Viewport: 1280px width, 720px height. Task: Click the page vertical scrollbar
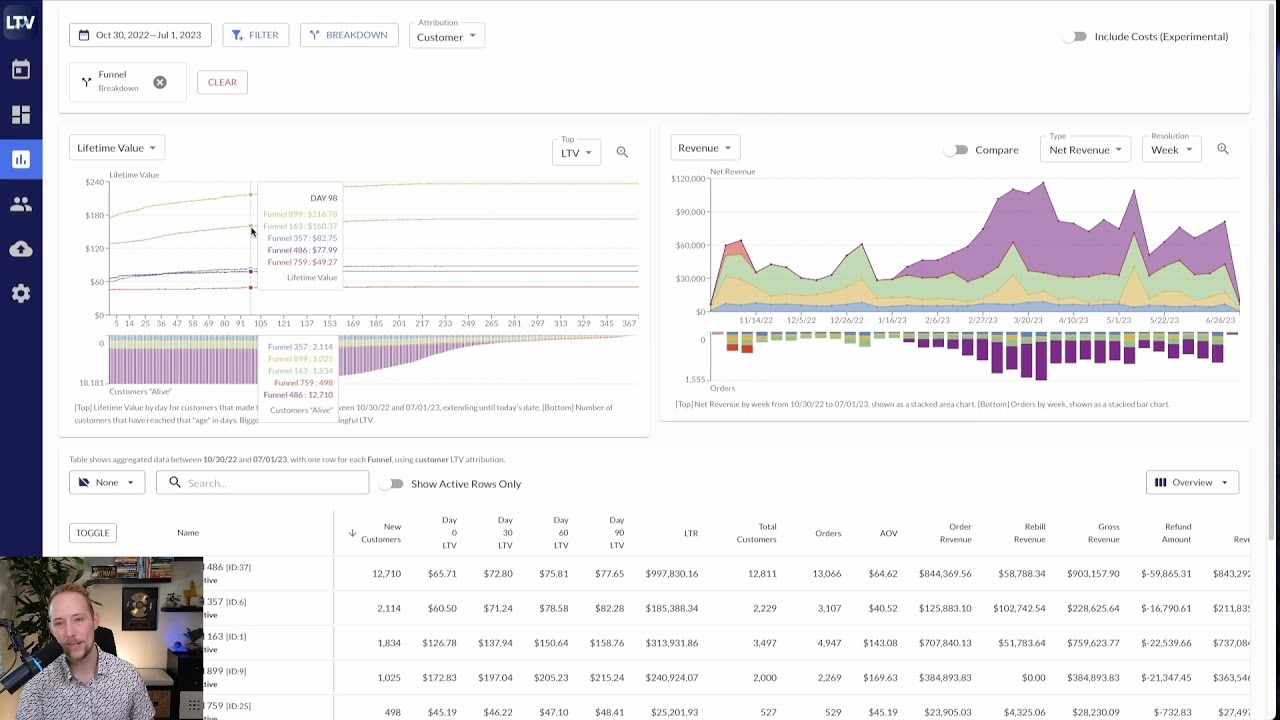(x=1274, y=270)
